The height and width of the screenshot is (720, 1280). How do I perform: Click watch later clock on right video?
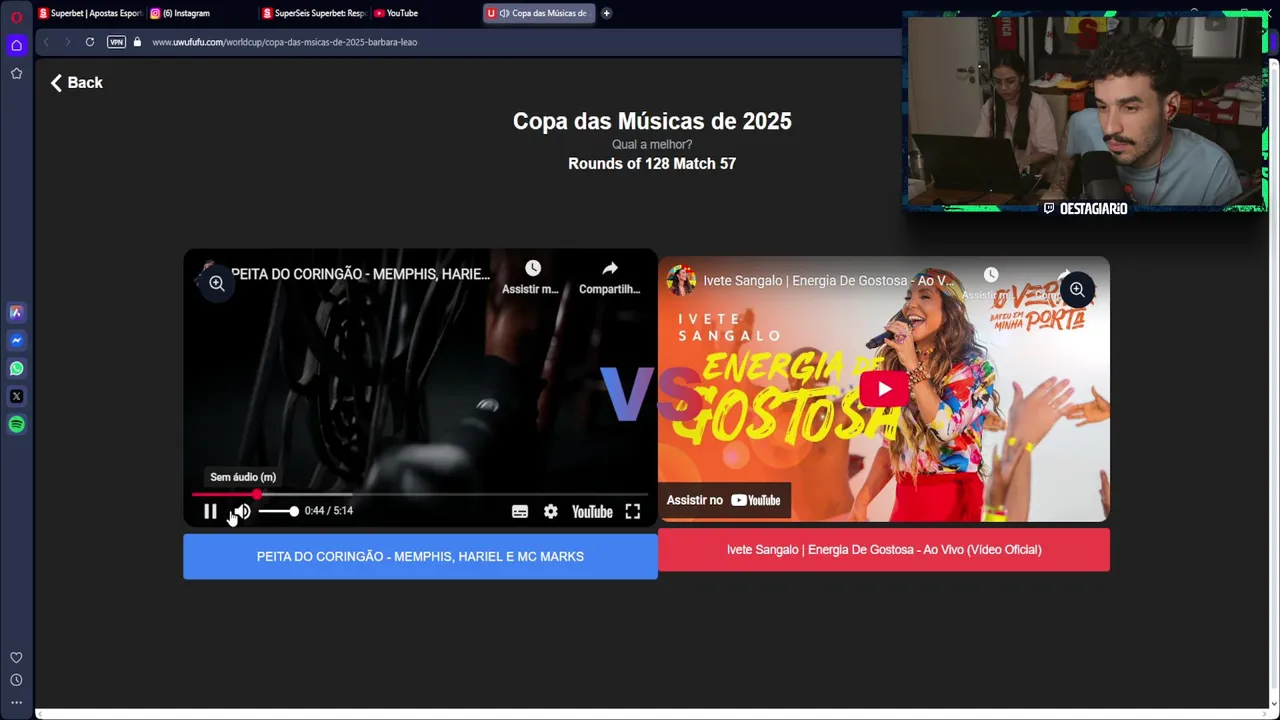[x=990, y=275]
